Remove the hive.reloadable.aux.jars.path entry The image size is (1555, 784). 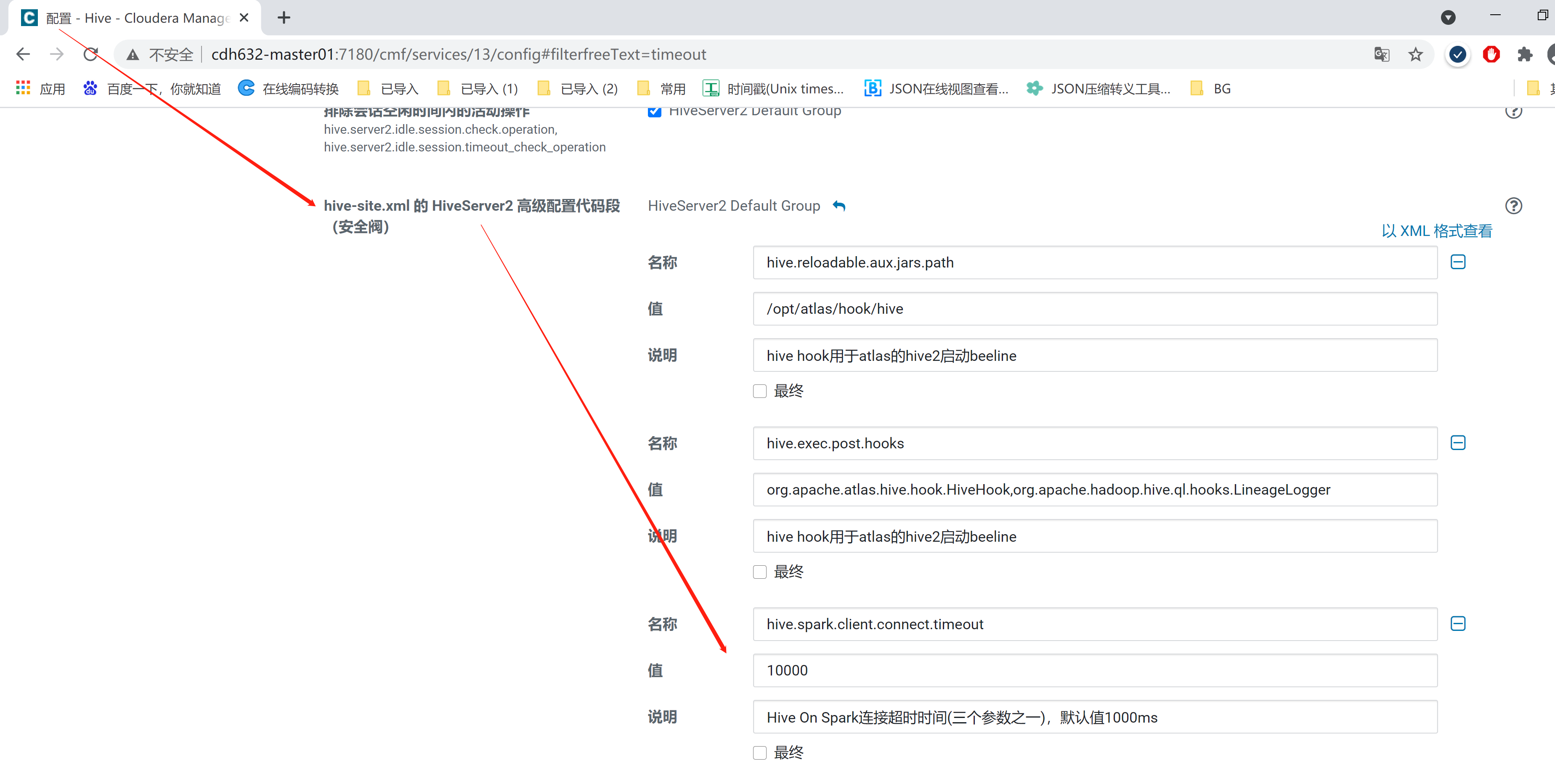1457,262
